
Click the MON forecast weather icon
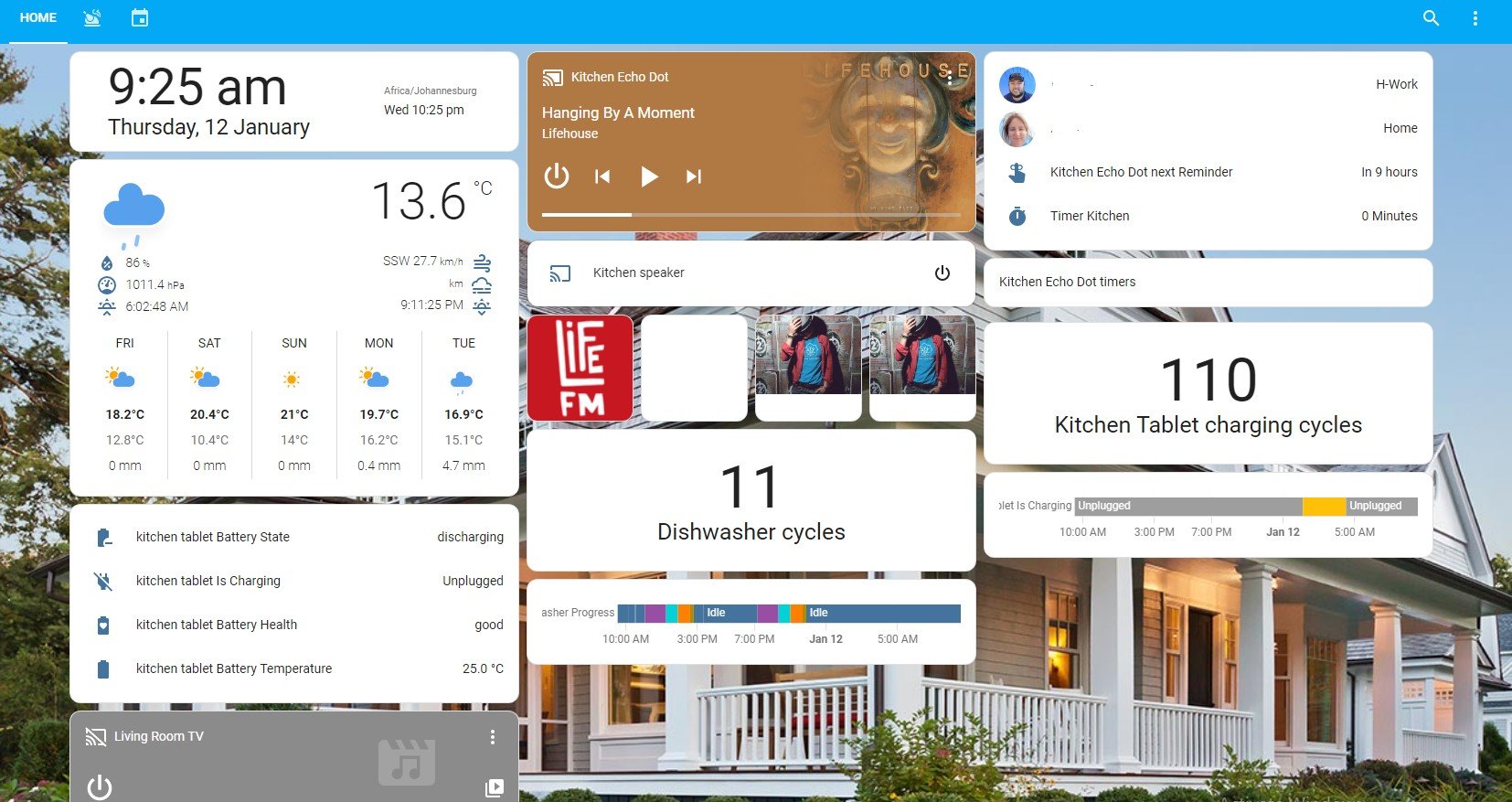click(375, 378)
